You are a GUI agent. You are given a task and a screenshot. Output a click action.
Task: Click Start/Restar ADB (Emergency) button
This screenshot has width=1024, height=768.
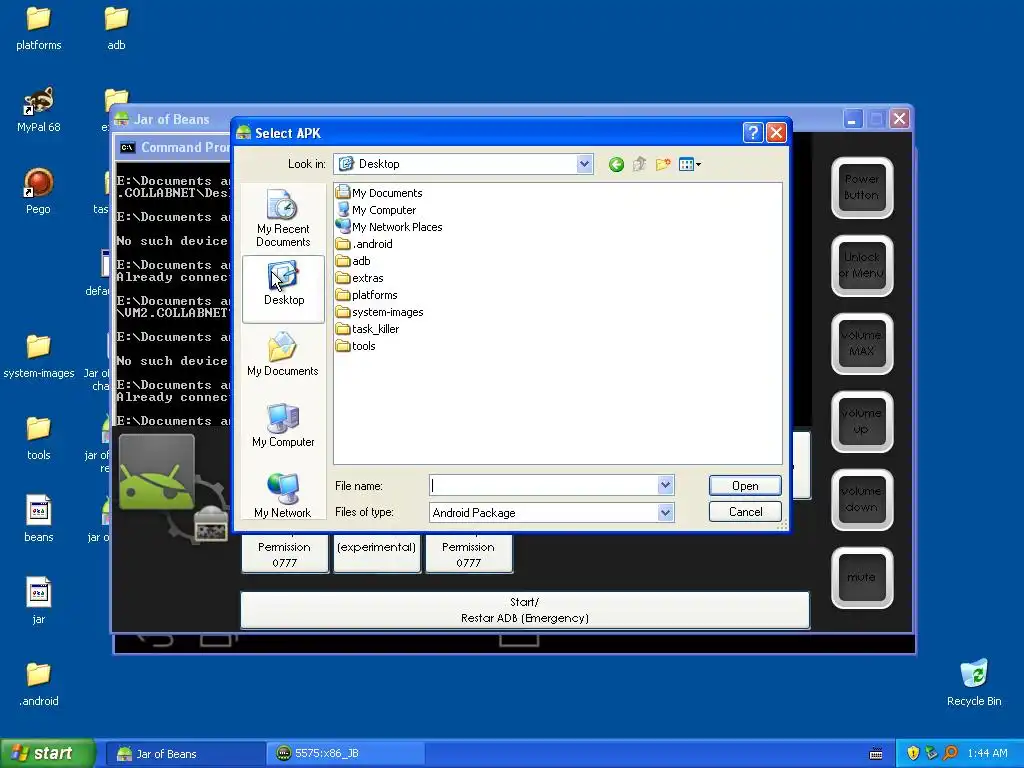(x=525, y=610)
